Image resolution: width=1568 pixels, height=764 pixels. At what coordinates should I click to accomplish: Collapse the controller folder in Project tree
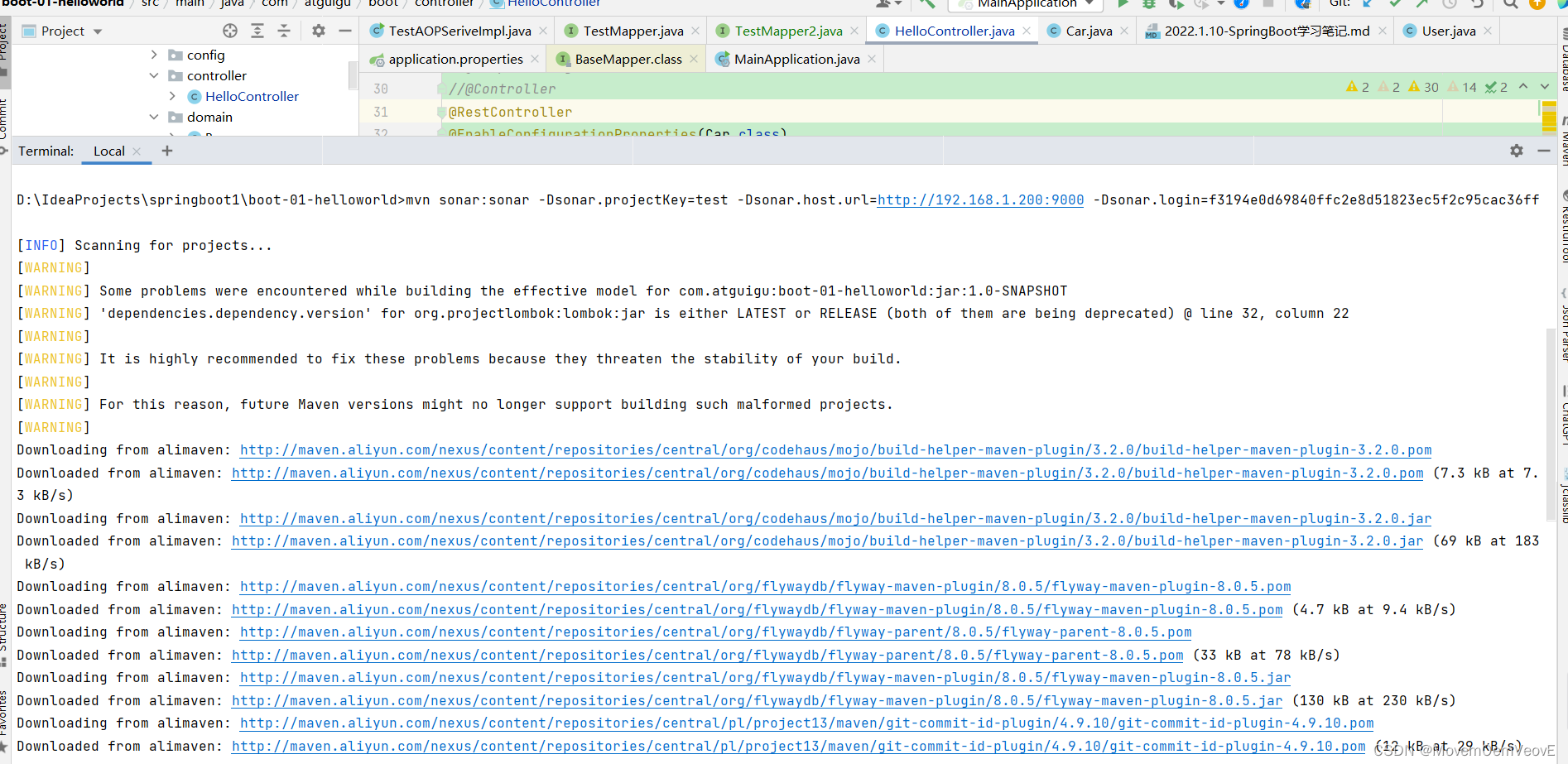pos(154,75)
